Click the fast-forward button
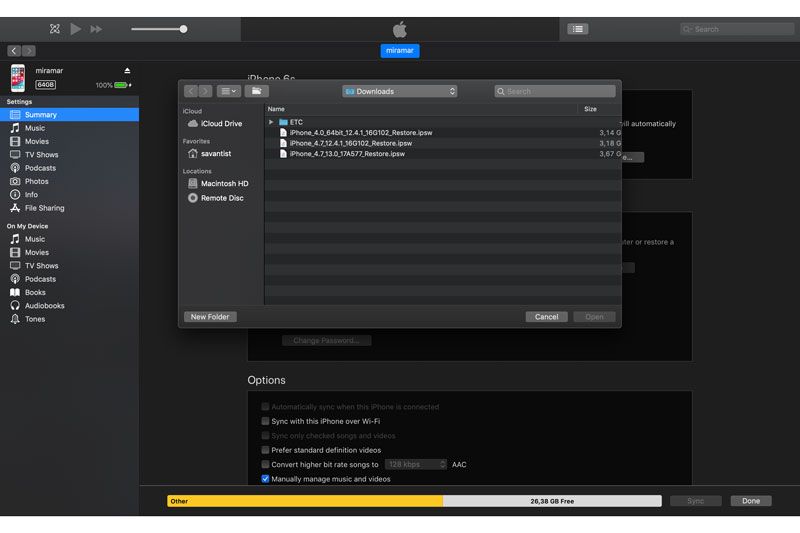 coord(96,29)
